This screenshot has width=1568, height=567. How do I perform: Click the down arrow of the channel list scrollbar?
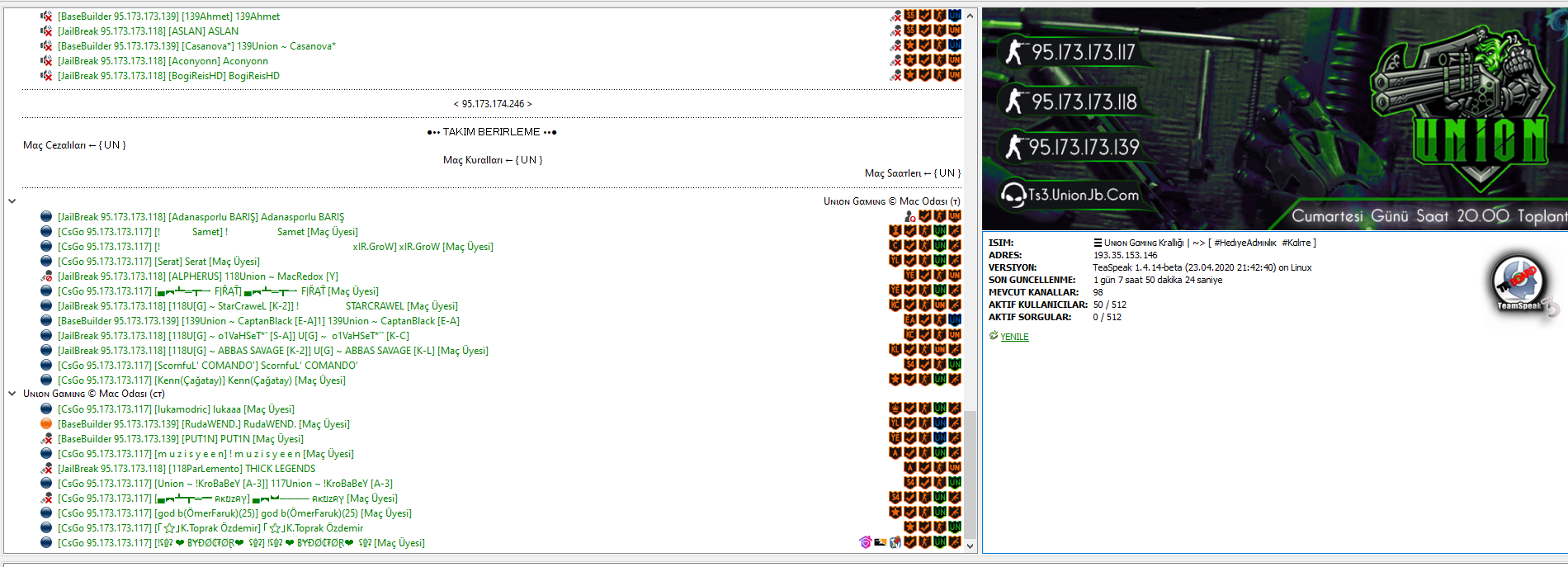click(971, 546)
